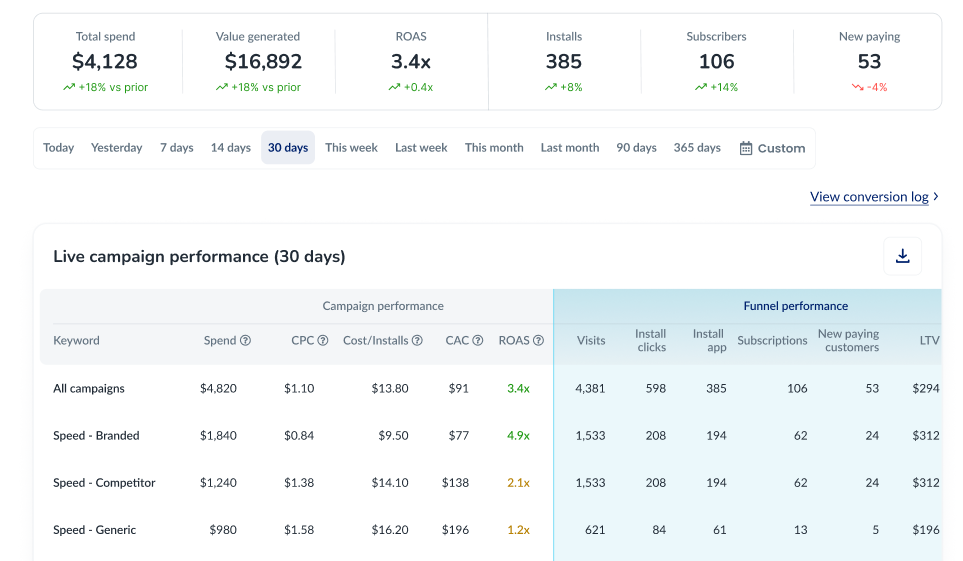Image resolution: width=963 pixels, height=561 pixels.
Task: Click the Install clicks column header
Action: point(650,340)
